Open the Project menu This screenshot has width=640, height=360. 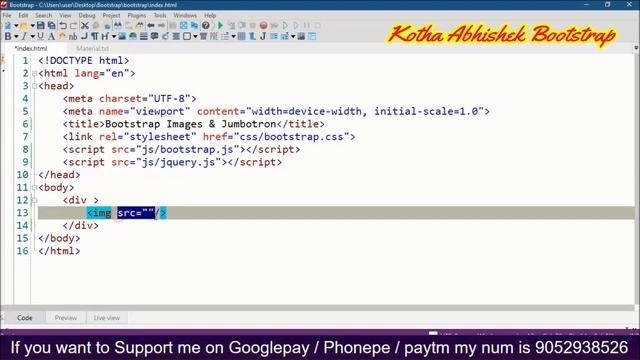[x=111, y=16]
